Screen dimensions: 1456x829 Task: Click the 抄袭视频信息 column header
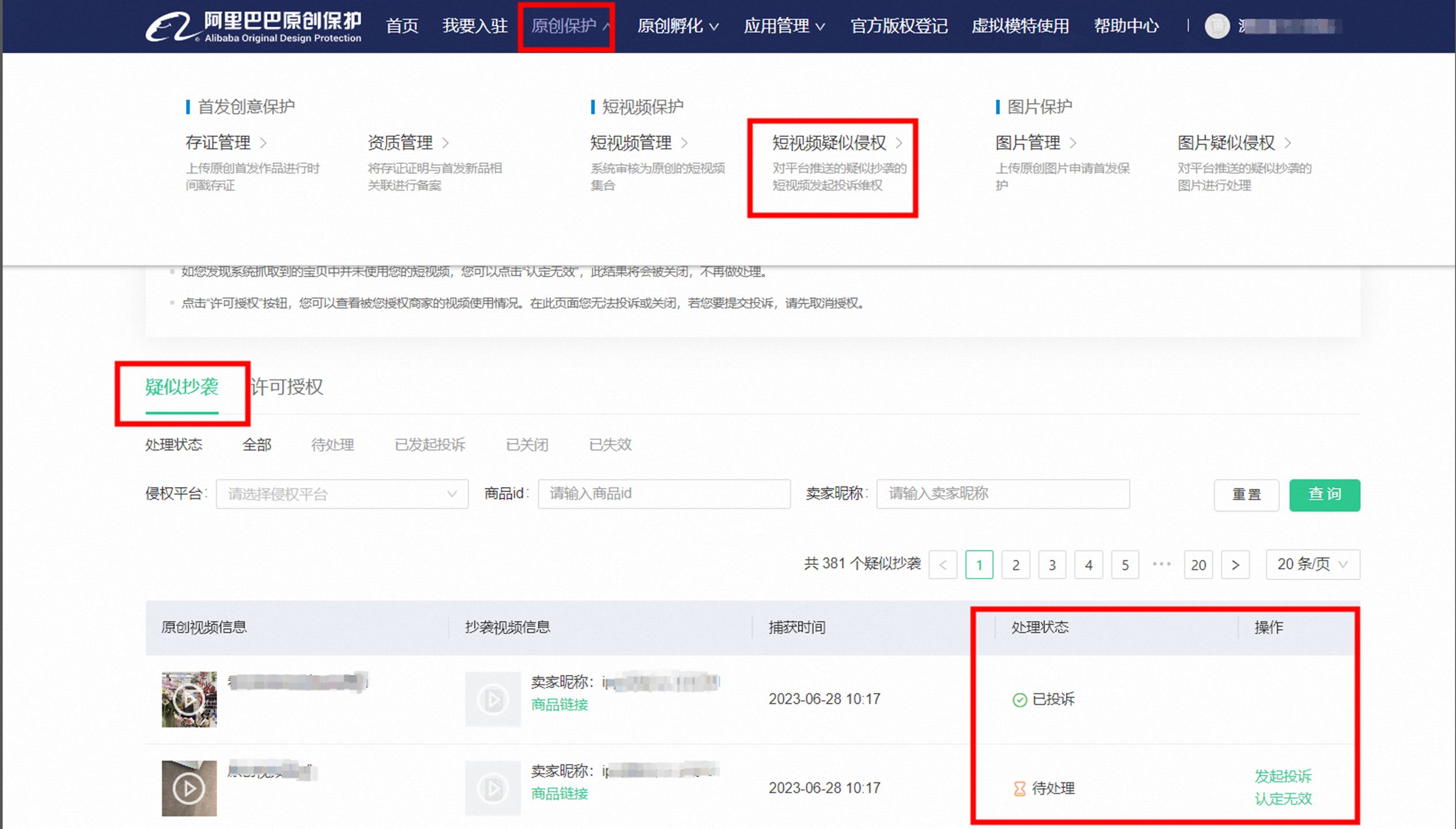(x=507, y=628)
